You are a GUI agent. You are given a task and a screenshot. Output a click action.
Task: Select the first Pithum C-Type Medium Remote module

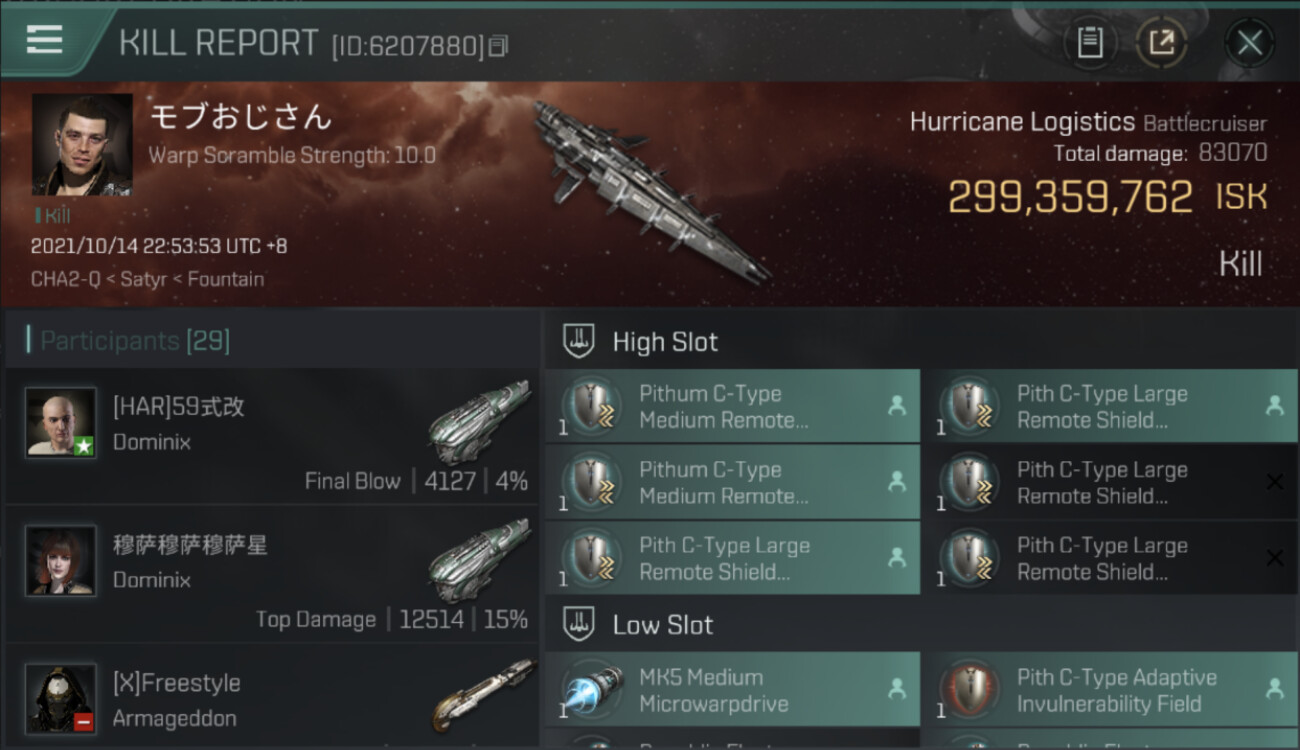[x=732, y=407]
